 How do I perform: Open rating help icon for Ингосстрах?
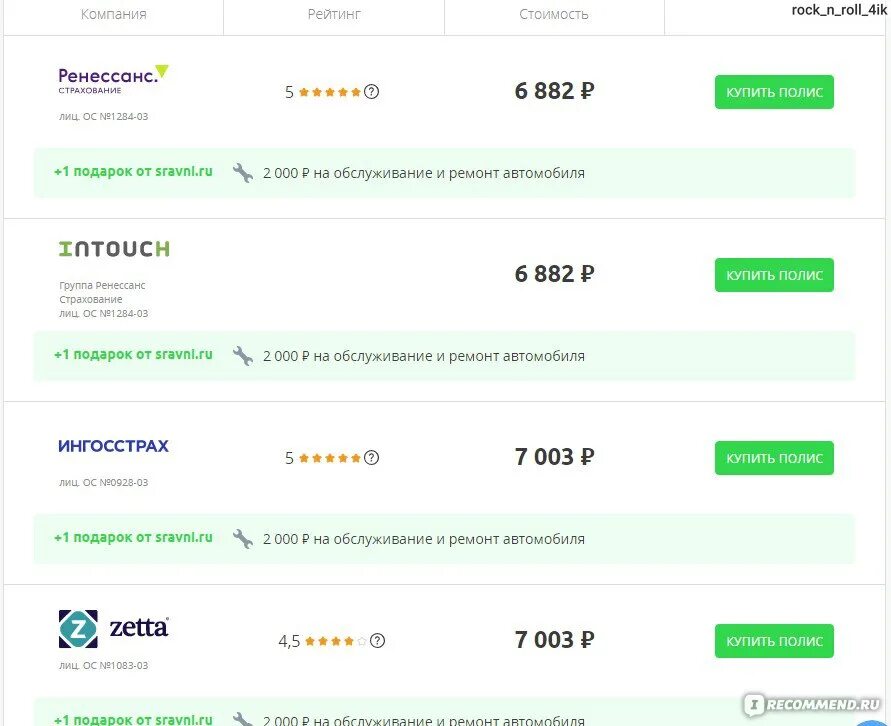click(x=371, y=457)
